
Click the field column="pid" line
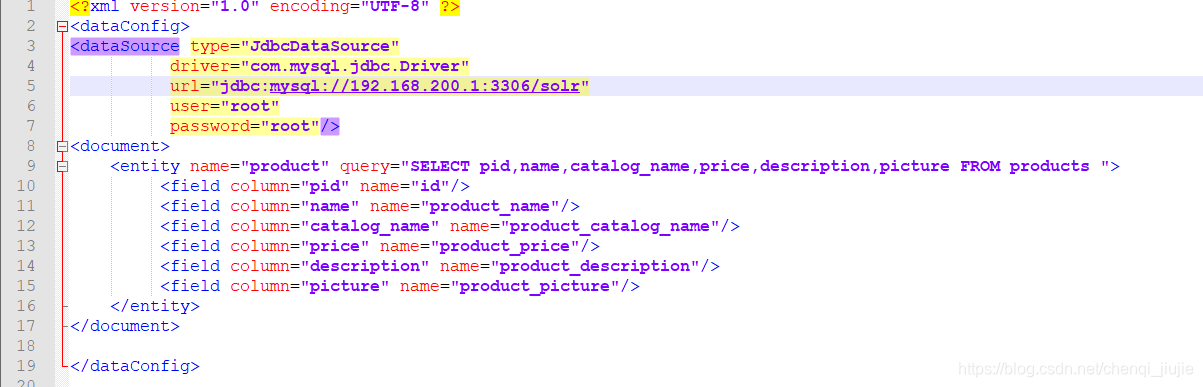tap(315, 186)
